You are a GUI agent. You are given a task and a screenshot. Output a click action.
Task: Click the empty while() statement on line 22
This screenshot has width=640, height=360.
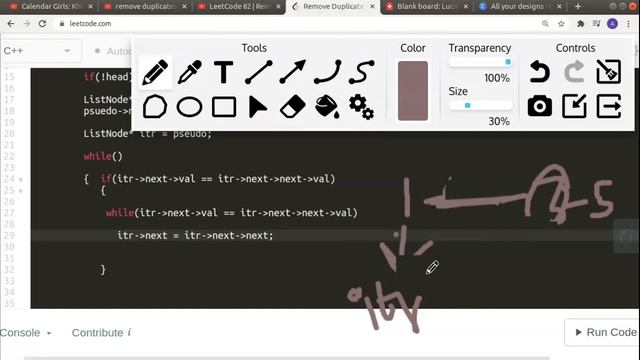pos(103,156)
